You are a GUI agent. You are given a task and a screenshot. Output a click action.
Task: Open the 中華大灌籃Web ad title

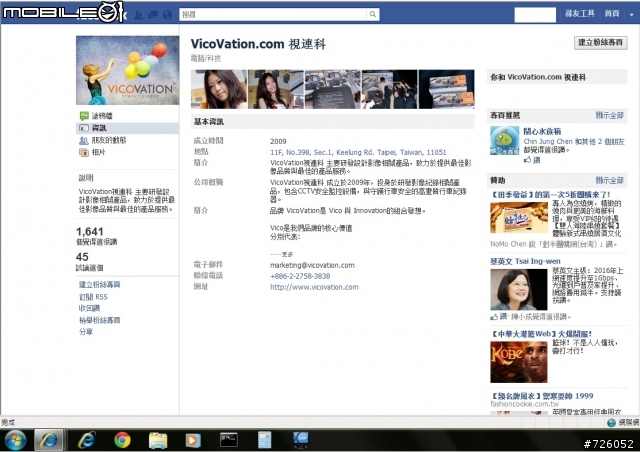pos(541,334)
